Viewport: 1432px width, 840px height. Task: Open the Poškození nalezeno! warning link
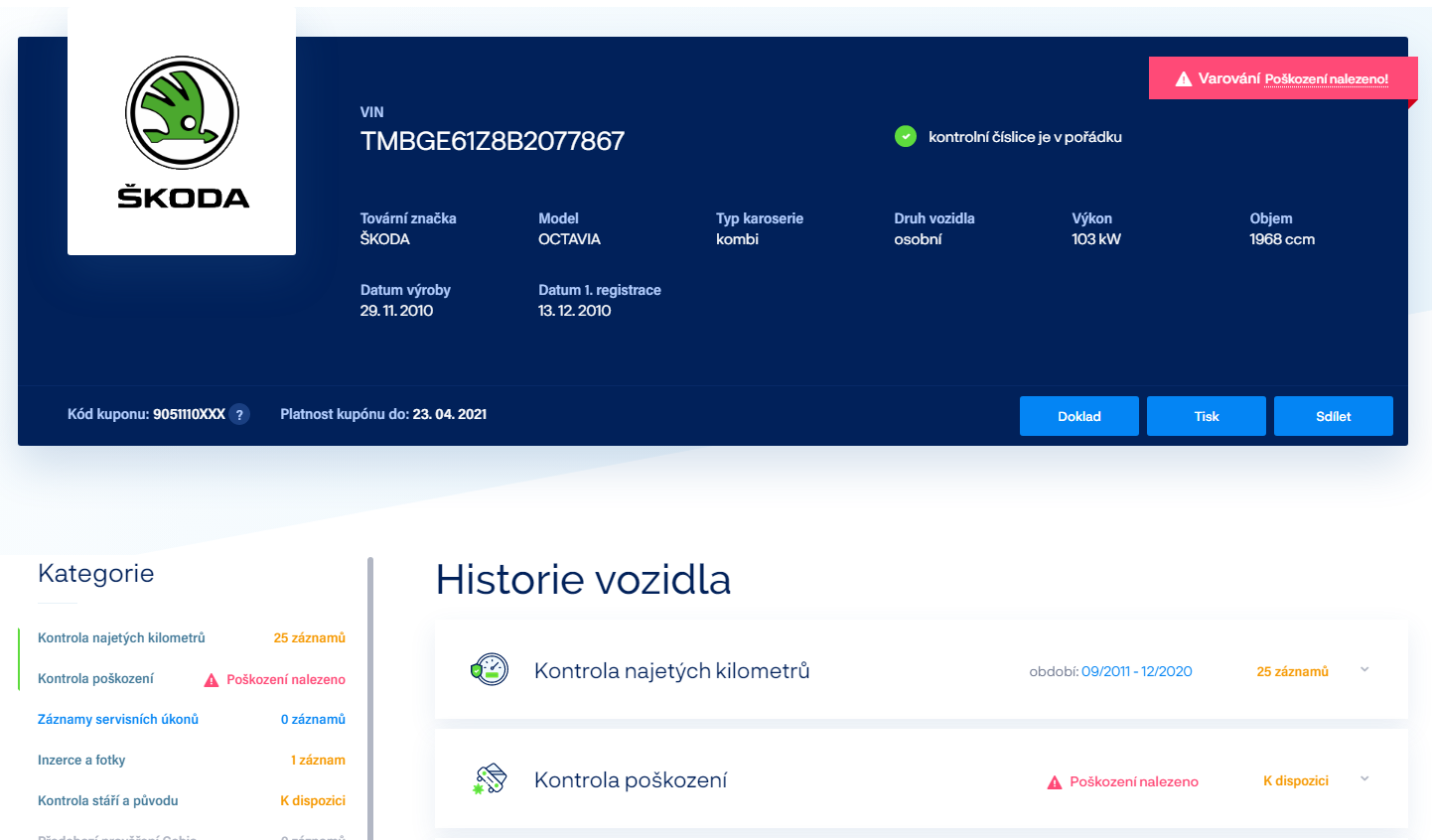click(1326, 79)
